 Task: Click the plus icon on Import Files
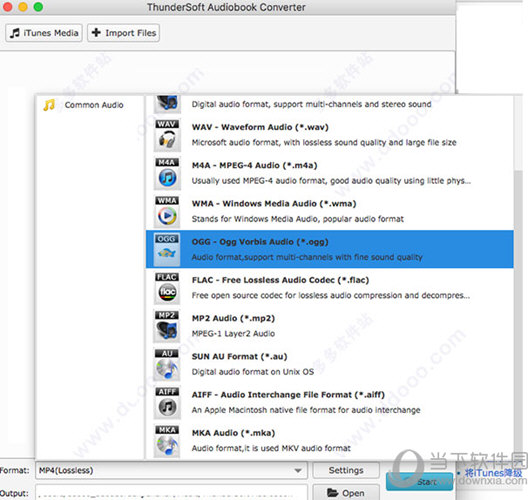point(96,32)
